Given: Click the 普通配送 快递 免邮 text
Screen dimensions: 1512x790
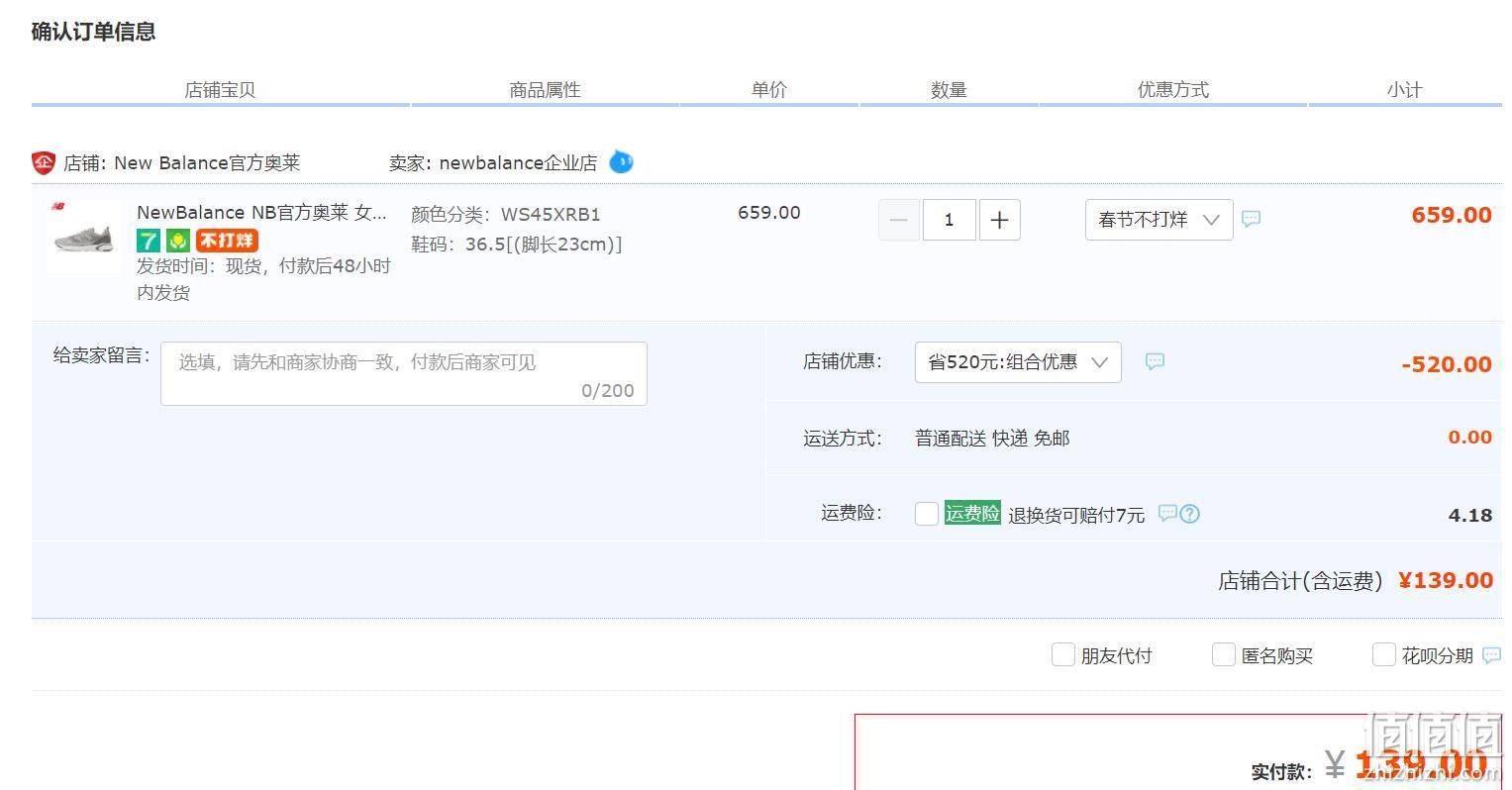Looking at the screenshot, I should pos(992,439).
